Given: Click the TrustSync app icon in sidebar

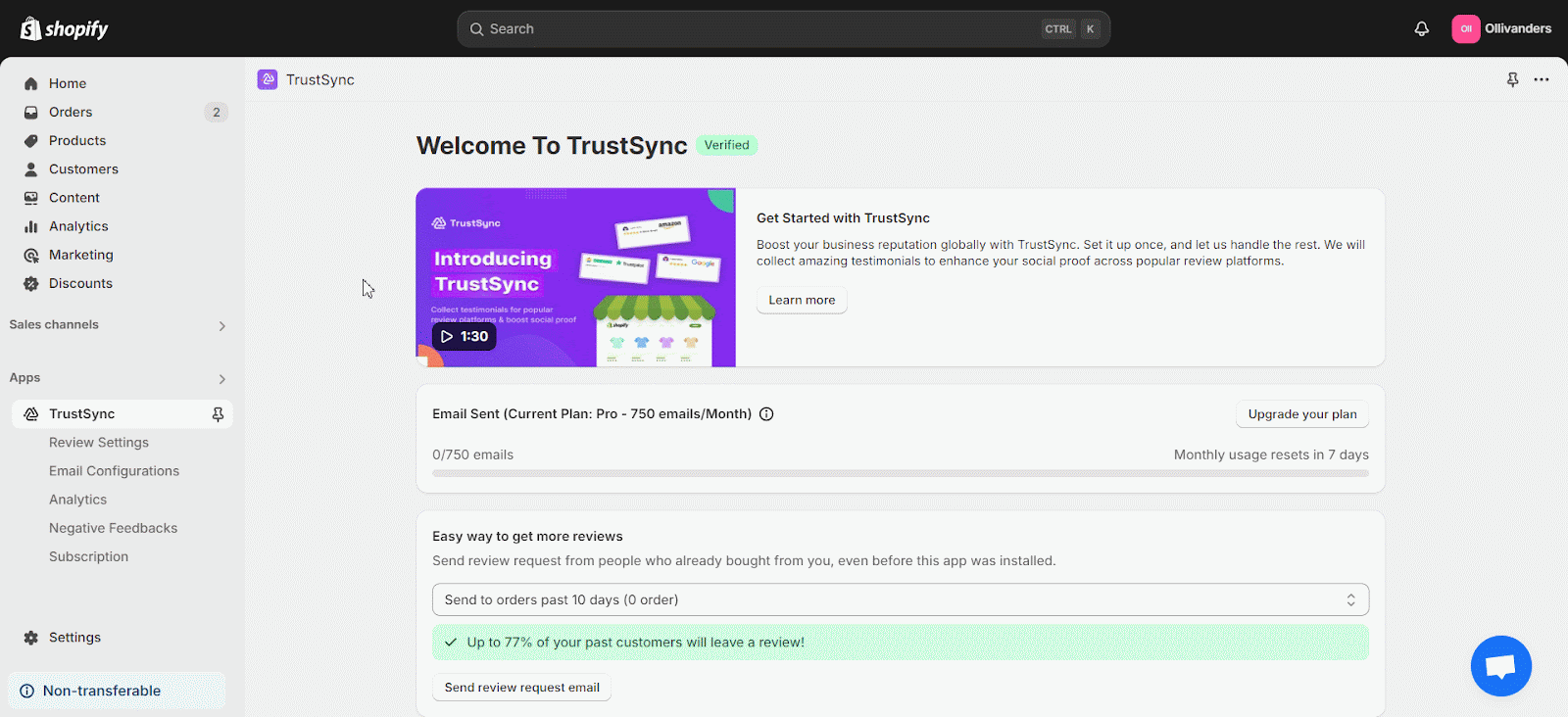Looking at the screenshot, I should [31, 413].
